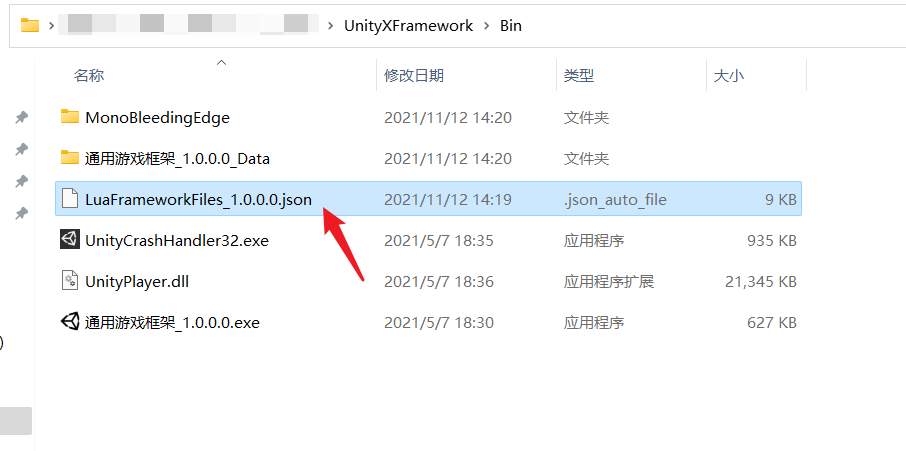This screenshot has height=451, width=906.
Task: Go to UnityXFramework in address path
Action: click(x=409, y=26)
